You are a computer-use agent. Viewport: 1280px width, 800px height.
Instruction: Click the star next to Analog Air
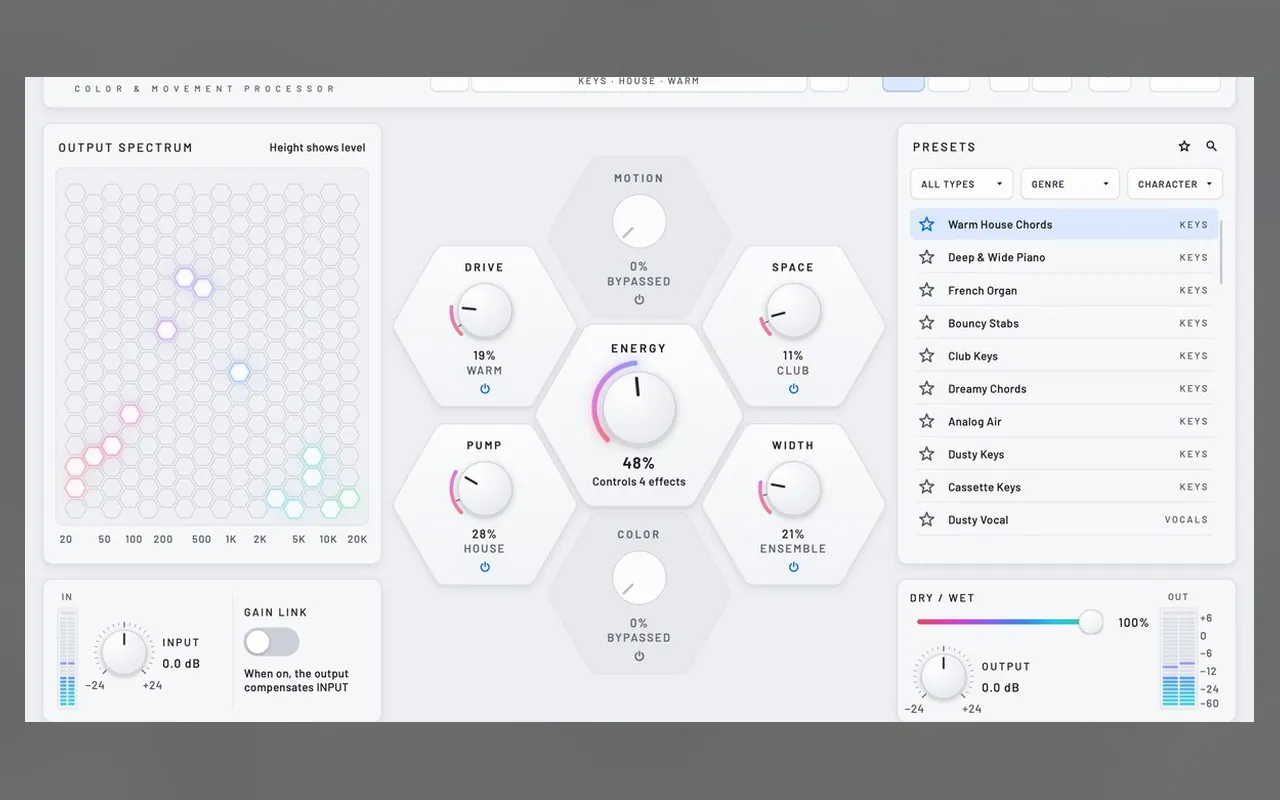(927, 421)
